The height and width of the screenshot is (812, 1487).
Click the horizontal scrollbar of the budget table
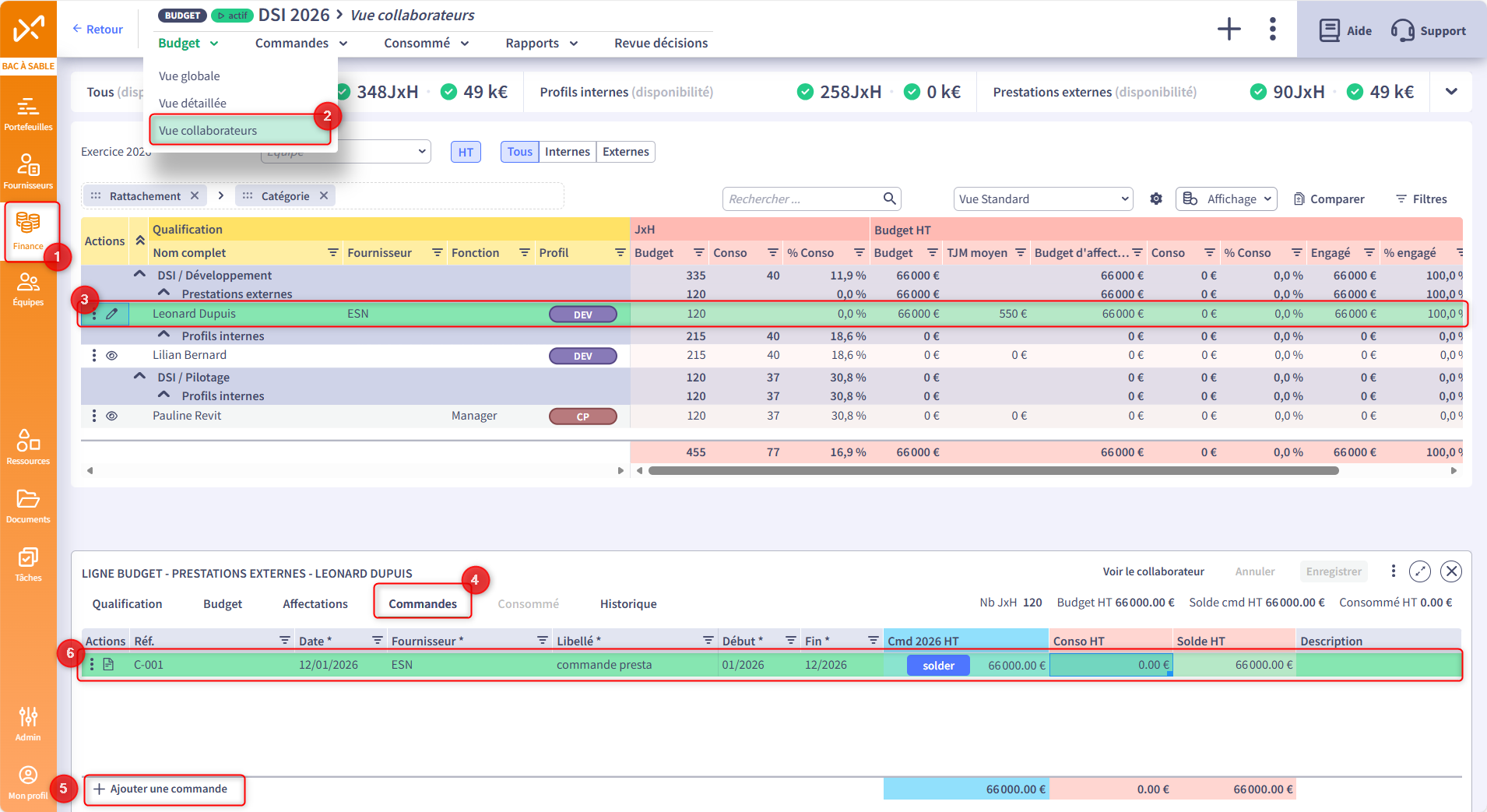click(x=993, y=471)
